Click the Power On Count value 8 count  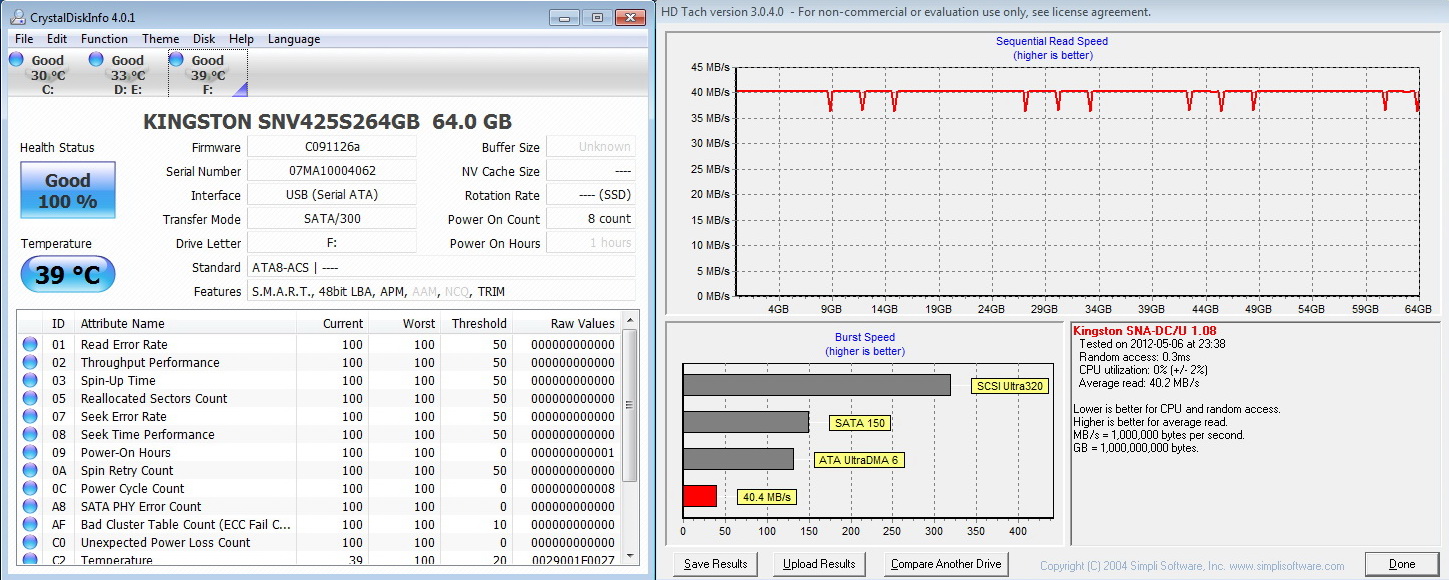pos(591,219)
